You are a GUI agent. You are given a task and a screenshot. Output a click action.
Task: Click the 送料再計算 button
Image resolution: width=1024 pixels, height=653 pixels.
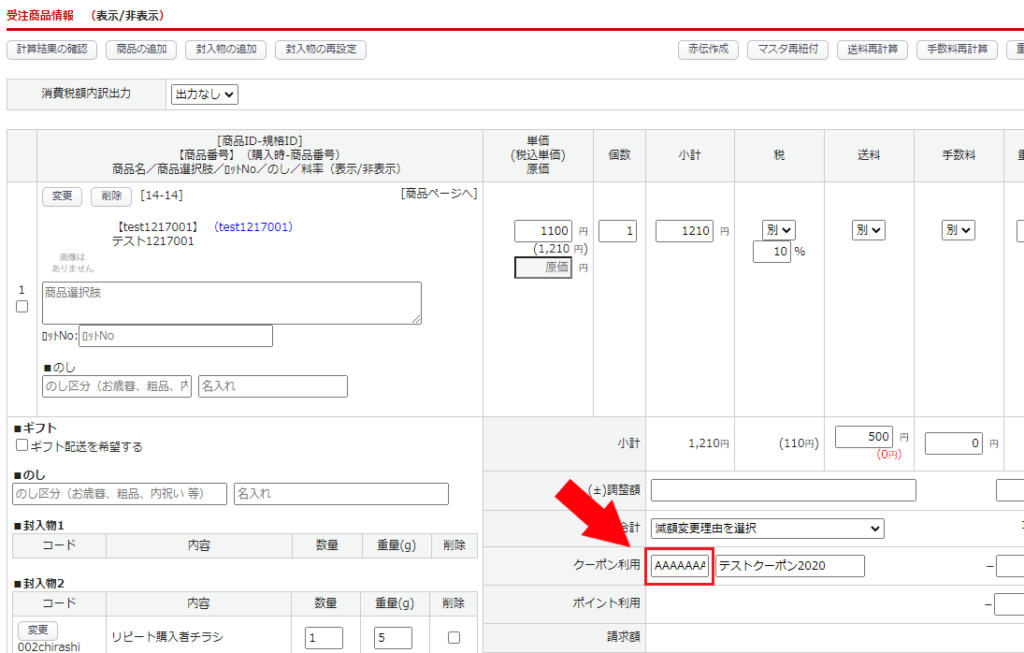point(872,50)
